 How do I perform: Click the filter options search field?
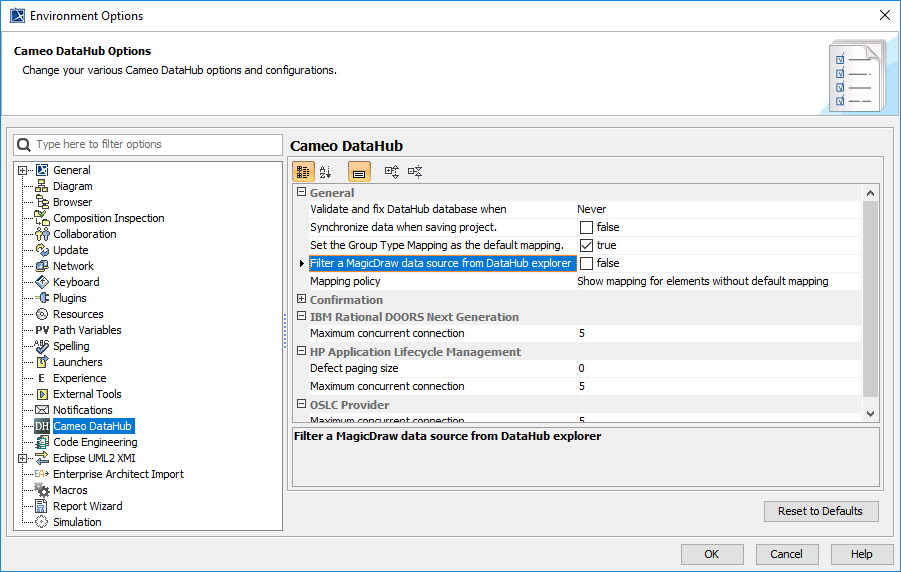click(156, 145)
